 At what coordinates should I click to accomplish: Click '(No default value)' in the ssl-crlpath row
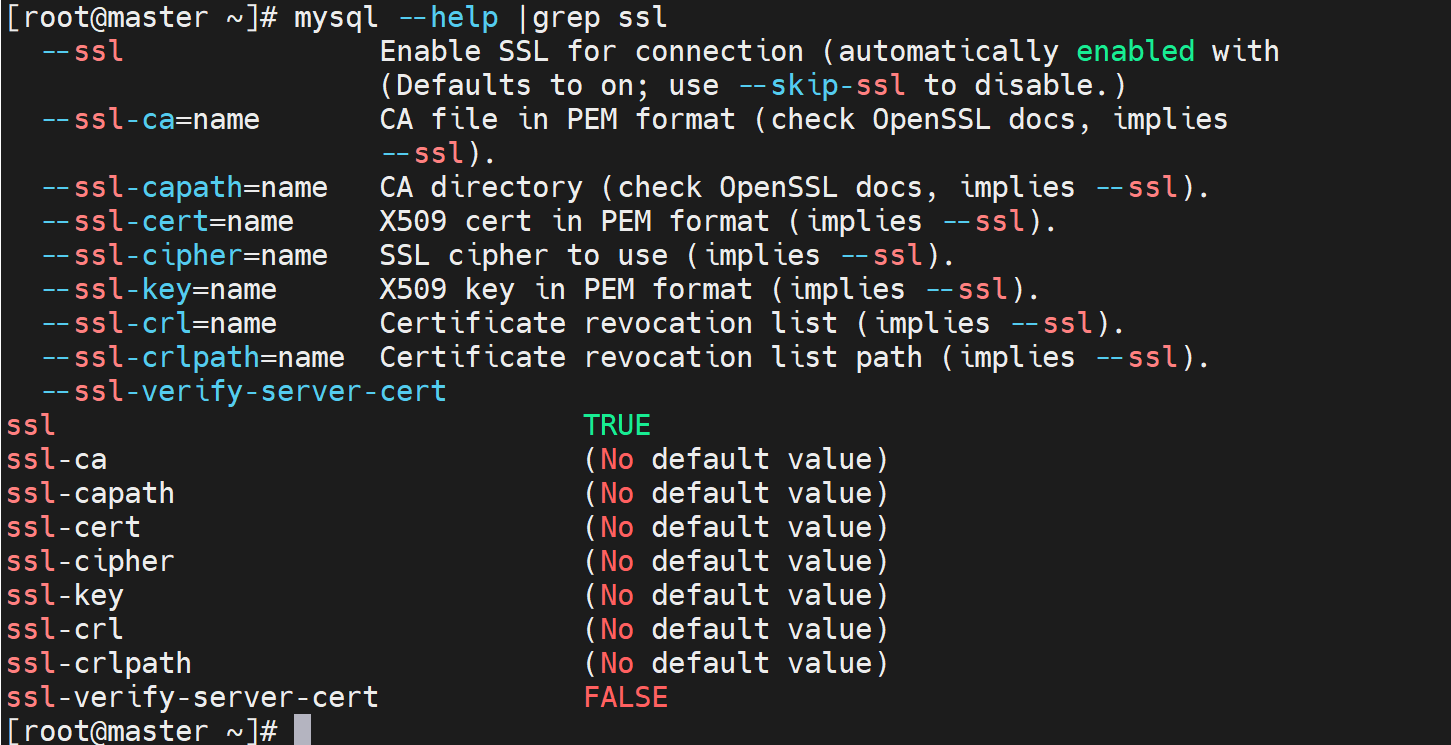[x=737, y=664]
